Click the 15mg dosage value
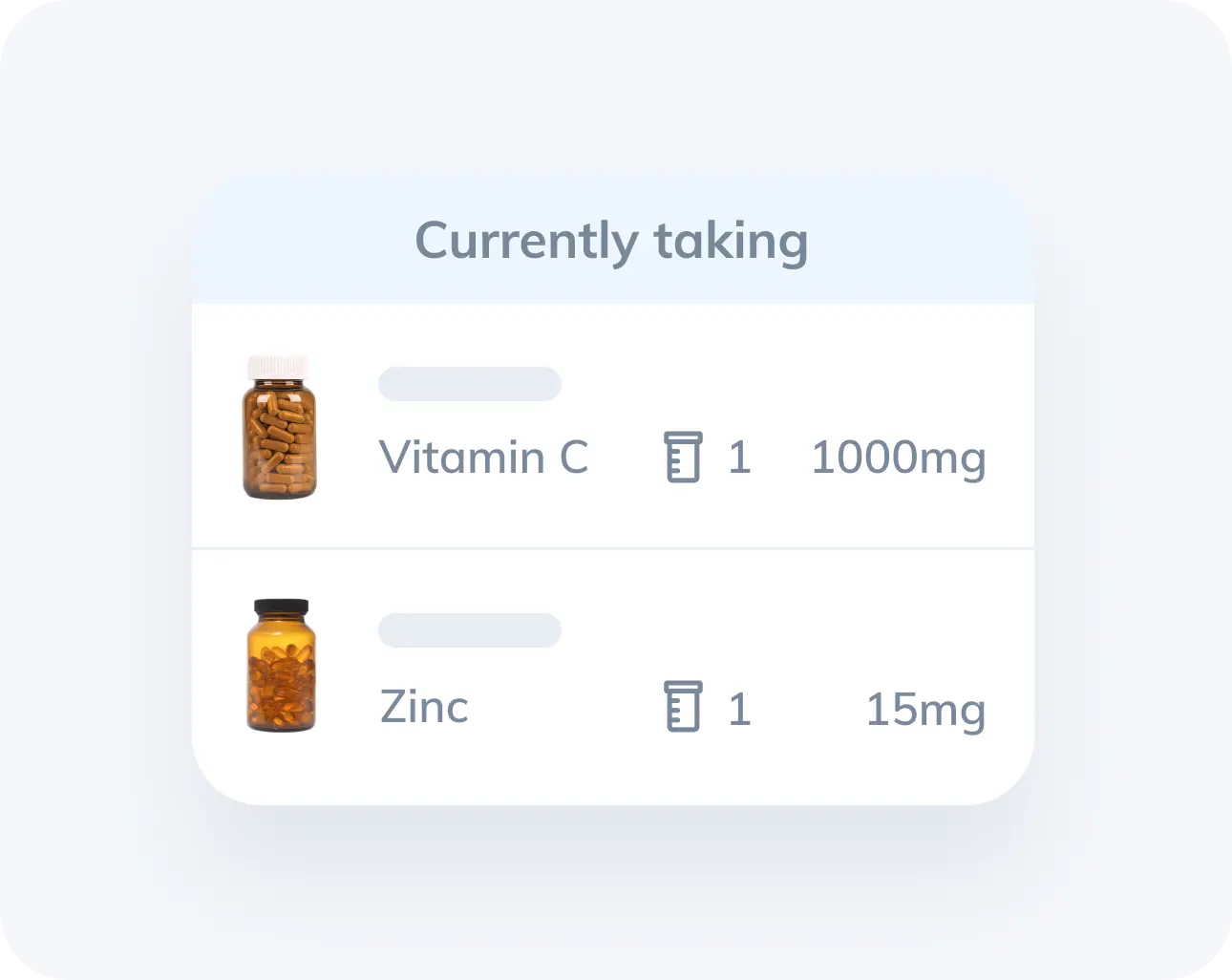Image resolution: width=1232 pixels, height=980 pixels. click(x=925, y=710)
